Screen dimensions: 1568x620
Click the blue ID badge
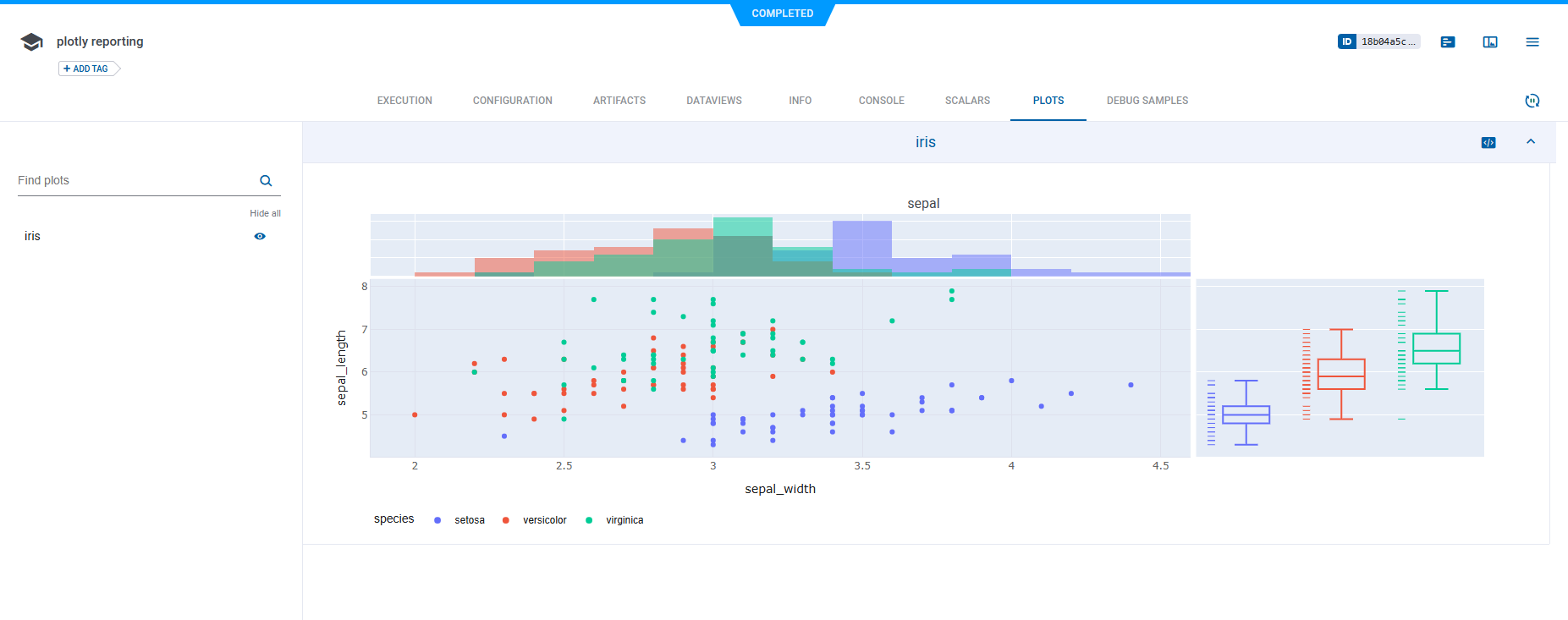coord(1346,41)
